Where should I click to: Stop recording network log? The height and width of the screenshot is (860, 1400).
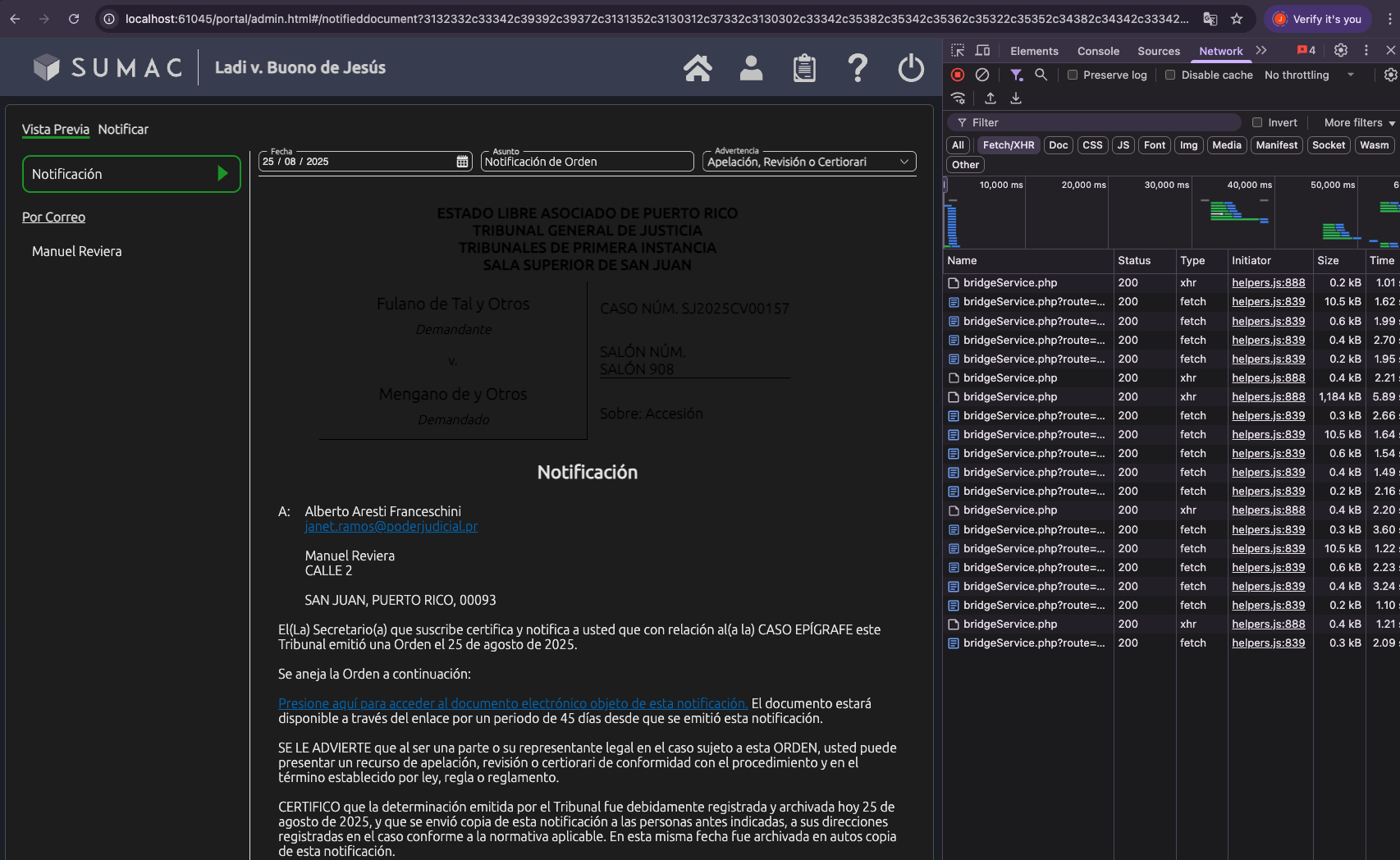958,75
